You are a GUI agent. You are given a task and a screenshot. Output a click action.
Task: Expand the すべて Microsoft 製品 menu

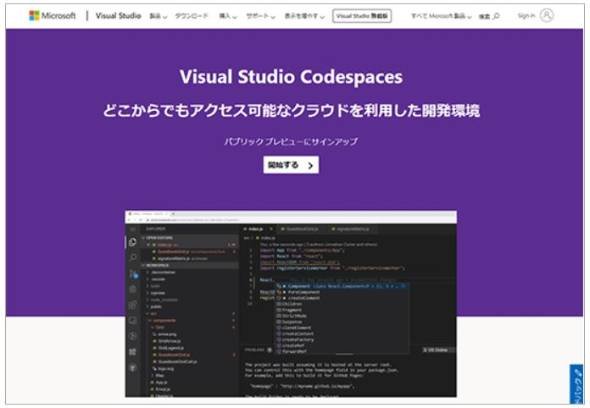(441, 16)
